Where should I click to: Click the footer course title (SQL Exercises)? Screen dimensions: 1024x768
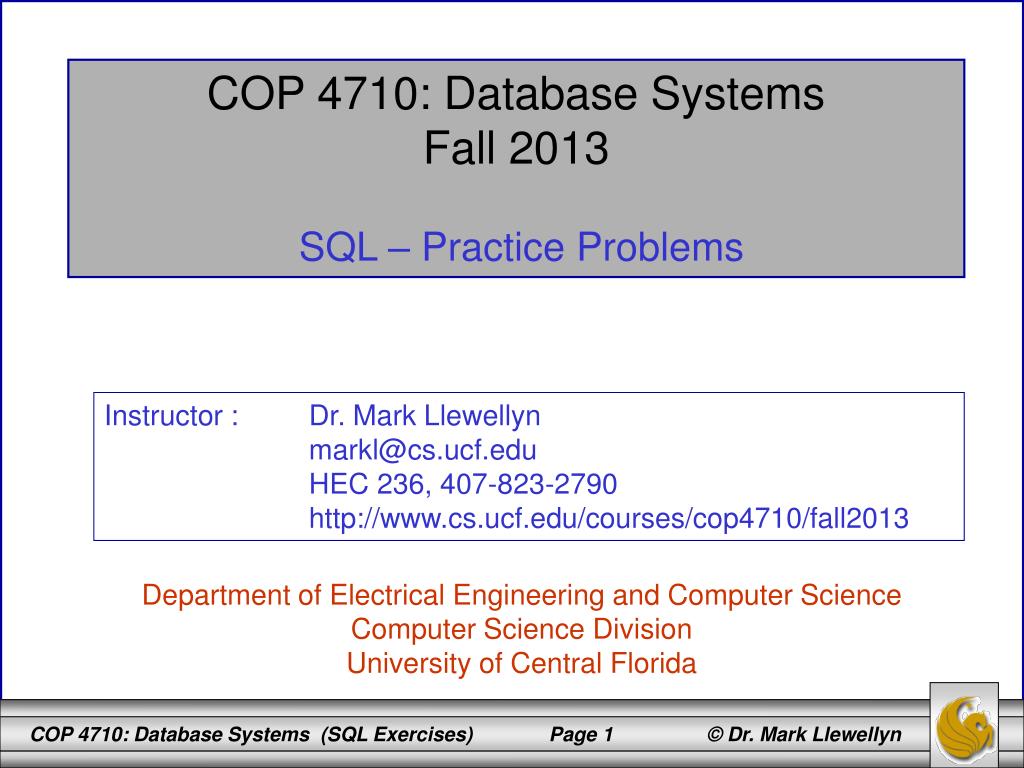pos(252,735)
